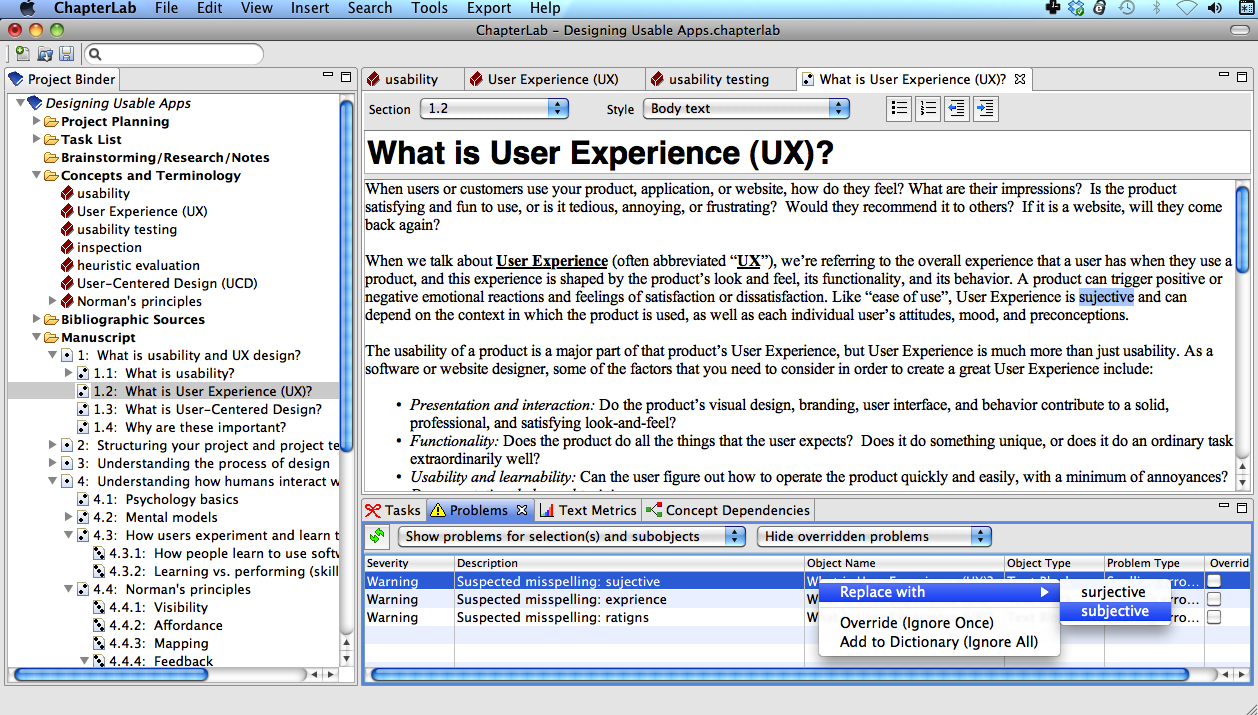
Task: Switch to the Text Metrics tab
Action: (x=588, y=510)
